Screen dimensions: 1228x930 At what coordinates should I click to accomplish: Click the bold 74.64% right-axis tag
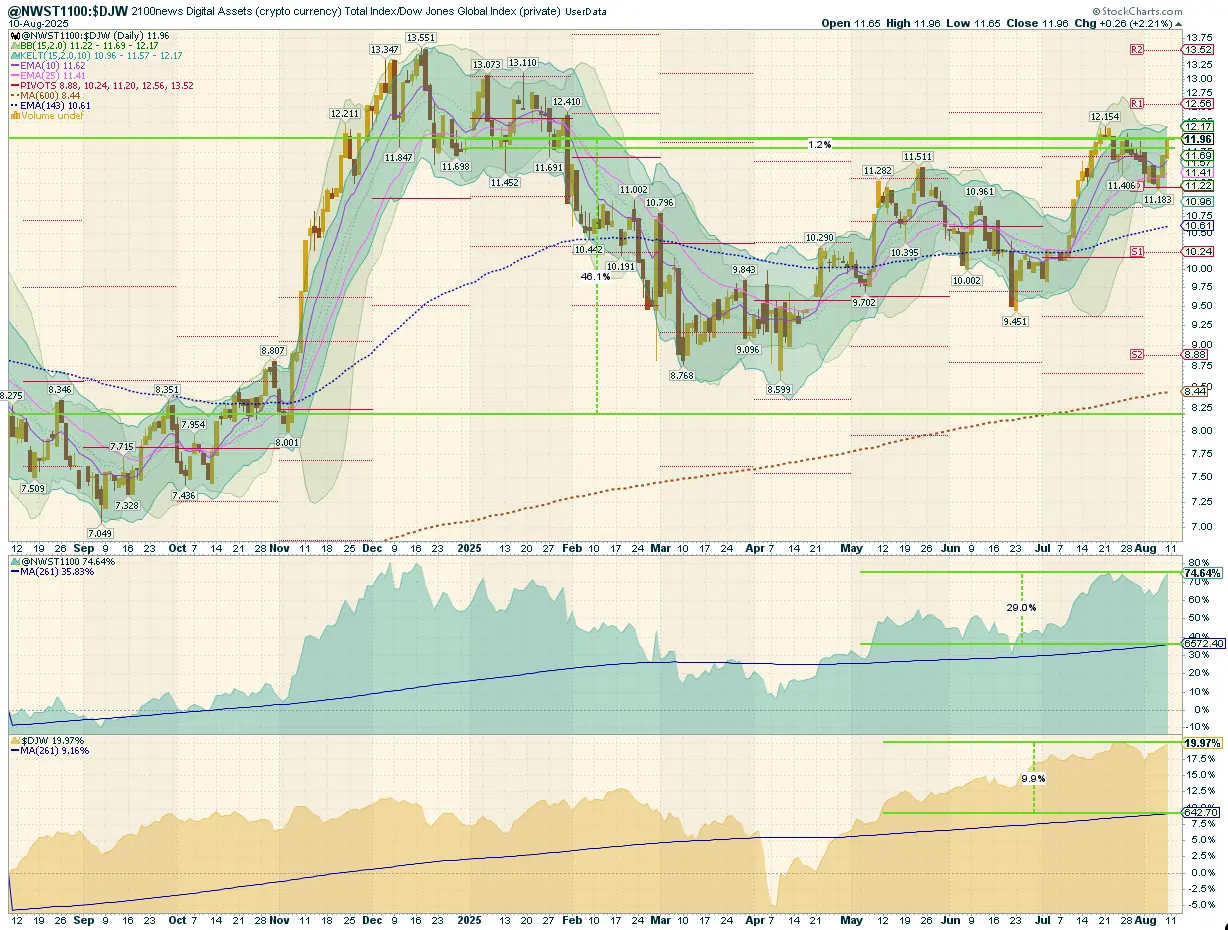(1203, 574)
